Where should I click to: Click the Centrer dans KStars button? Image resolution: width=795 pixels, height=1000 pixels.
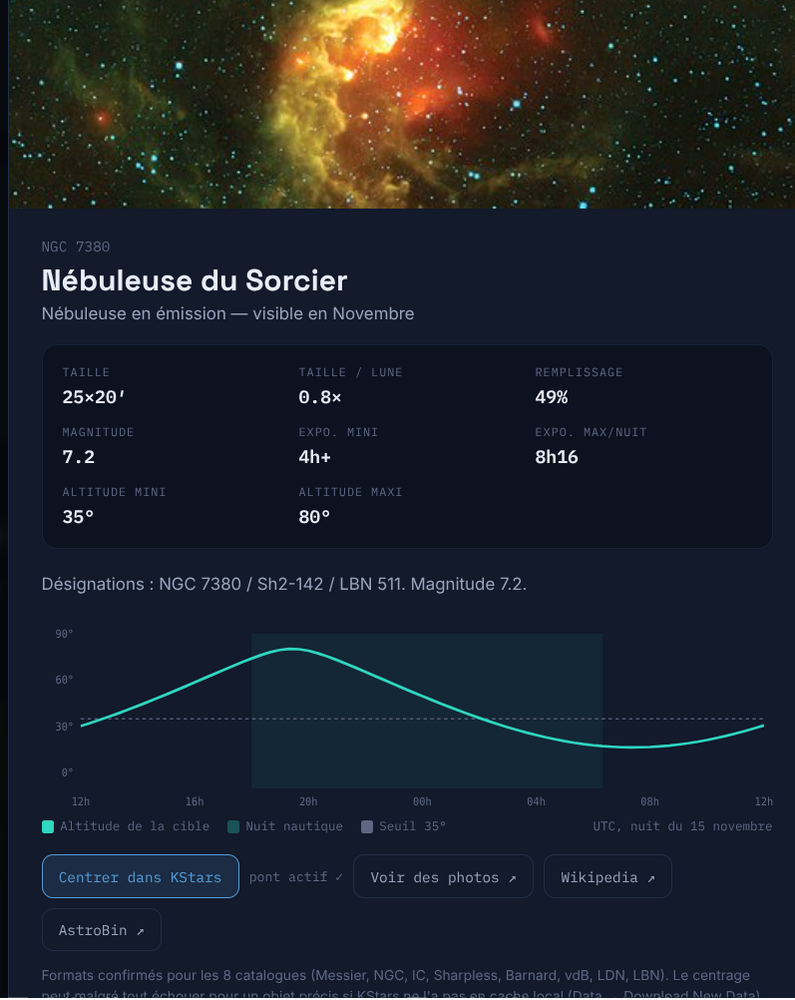pyautogui.click(x=140, y=876)
